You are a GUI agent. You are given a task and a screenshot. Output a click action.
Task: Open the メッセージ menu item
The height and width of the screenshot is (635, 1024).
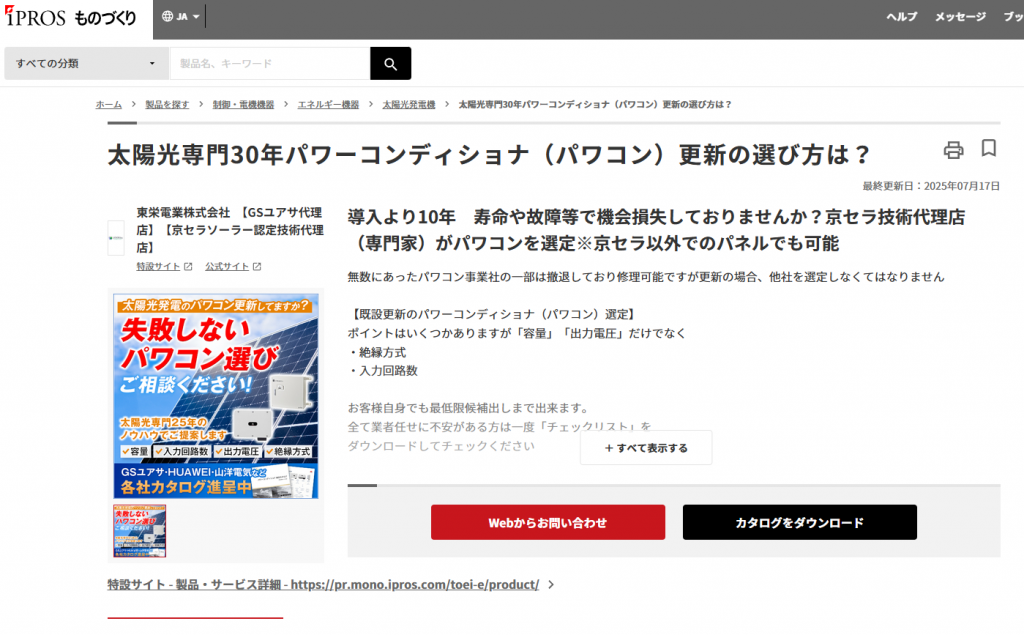coord(960,16)
